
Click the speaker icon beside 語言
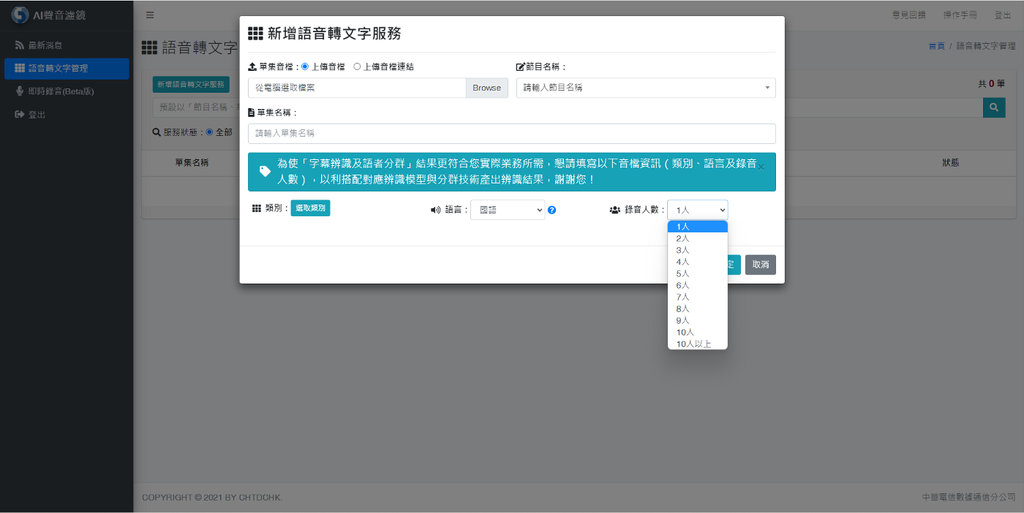pyautogui.click(x=436, y=210)
